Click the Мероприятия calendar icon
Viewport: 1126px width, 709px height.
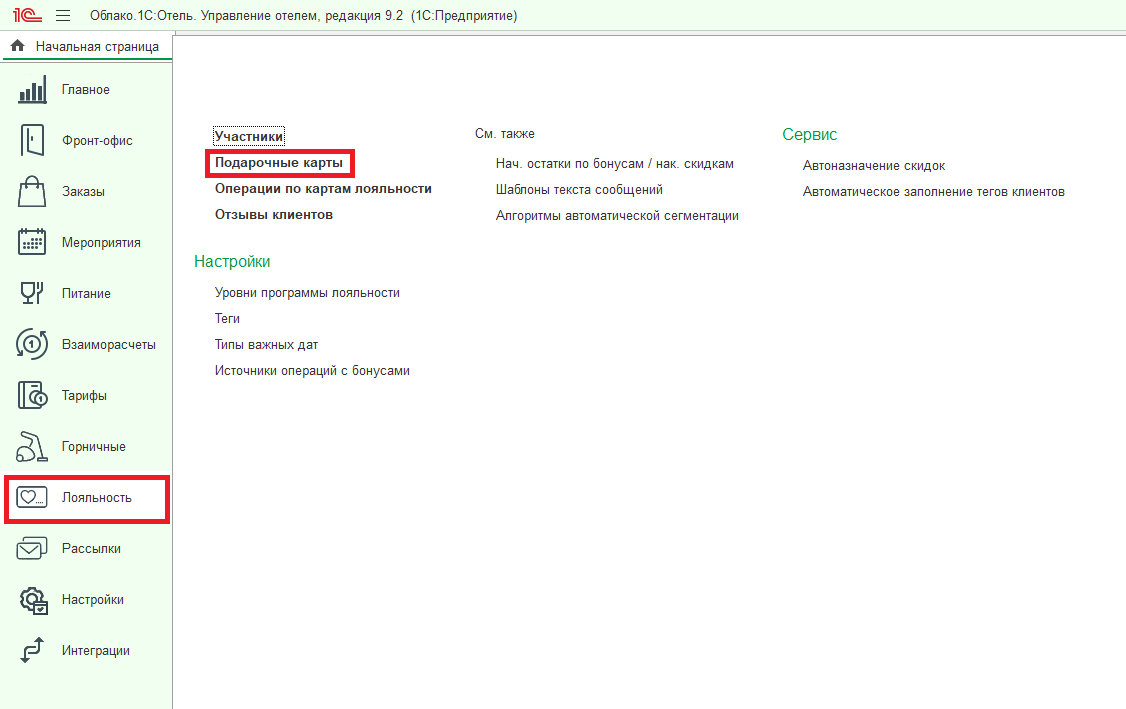[x=32, y=243]
